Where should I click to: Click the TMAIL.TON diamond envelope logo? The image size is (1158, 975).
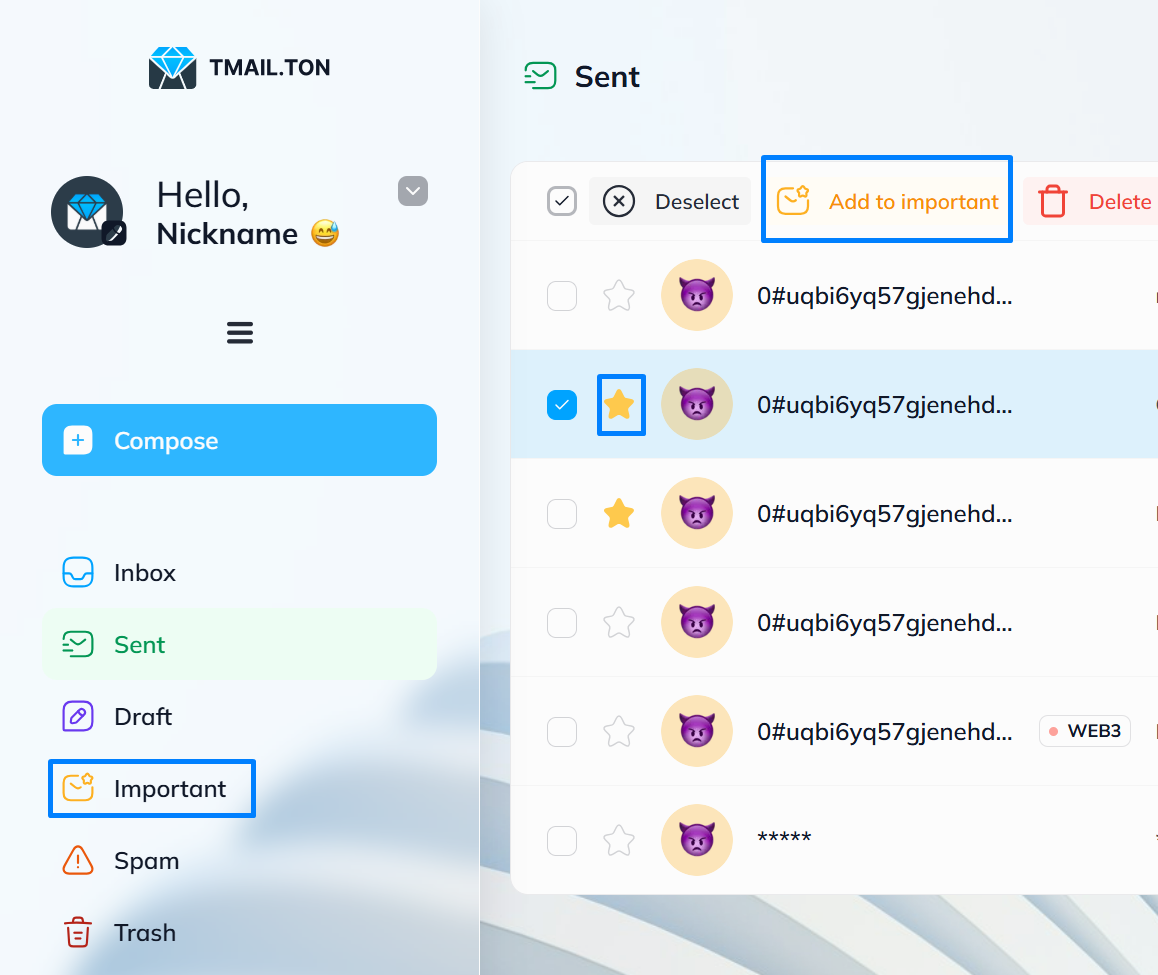172,68
